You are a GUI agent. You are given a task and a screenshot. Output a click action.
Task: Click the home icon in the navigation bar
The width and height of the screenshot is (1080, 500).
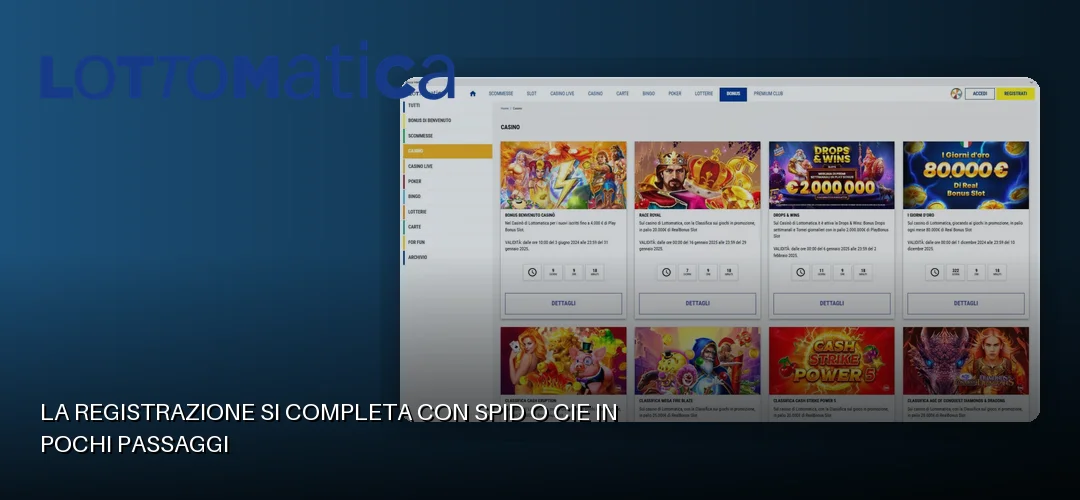click(472, 94)
